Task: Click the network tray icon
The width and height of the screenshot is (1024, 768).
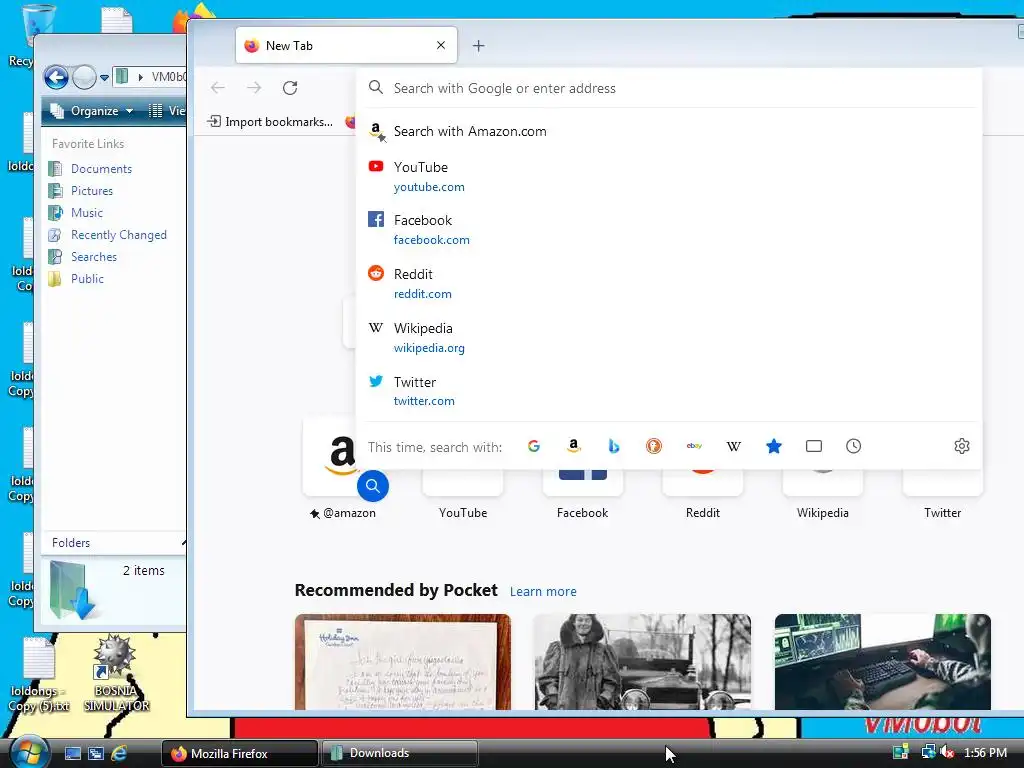Action: click(927, 752)
